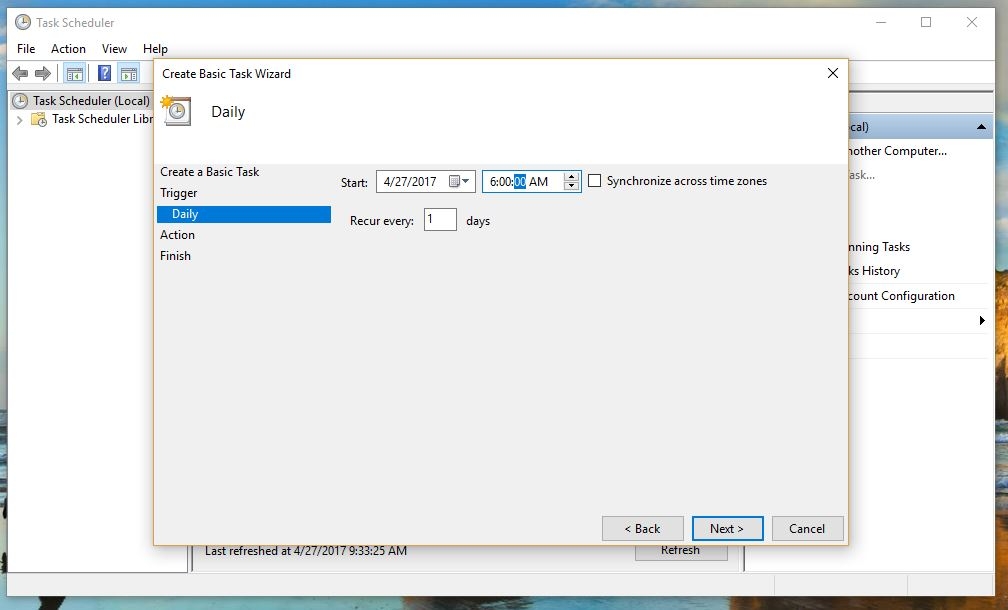The width and height of the screenshot is (1008, 610).
Task: Click the wizard clock icon beside Daily
Action: point(176,111)
